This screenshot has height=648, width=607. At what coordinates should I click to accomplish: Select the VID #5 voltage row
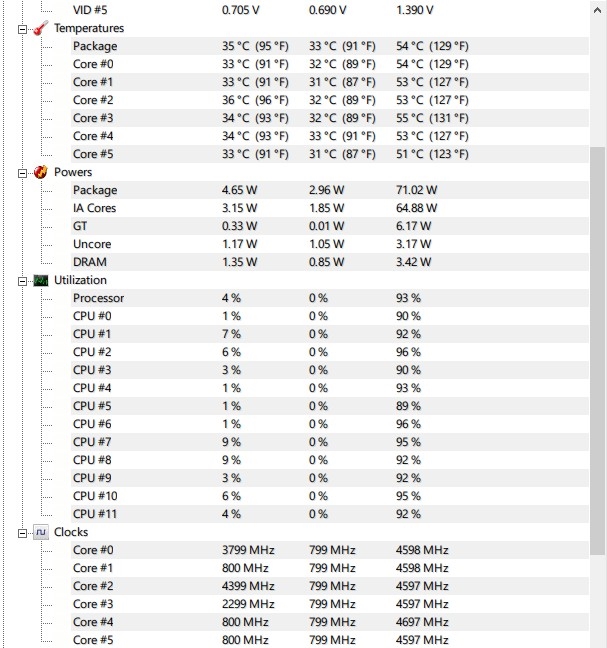click(x=329, y=10)
